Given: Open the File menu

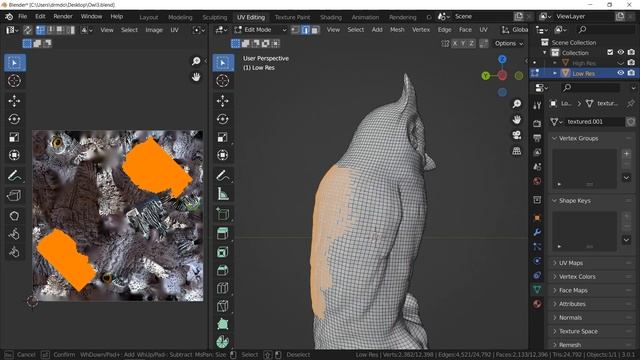Looking at the screenshot, I should [22, 17].
